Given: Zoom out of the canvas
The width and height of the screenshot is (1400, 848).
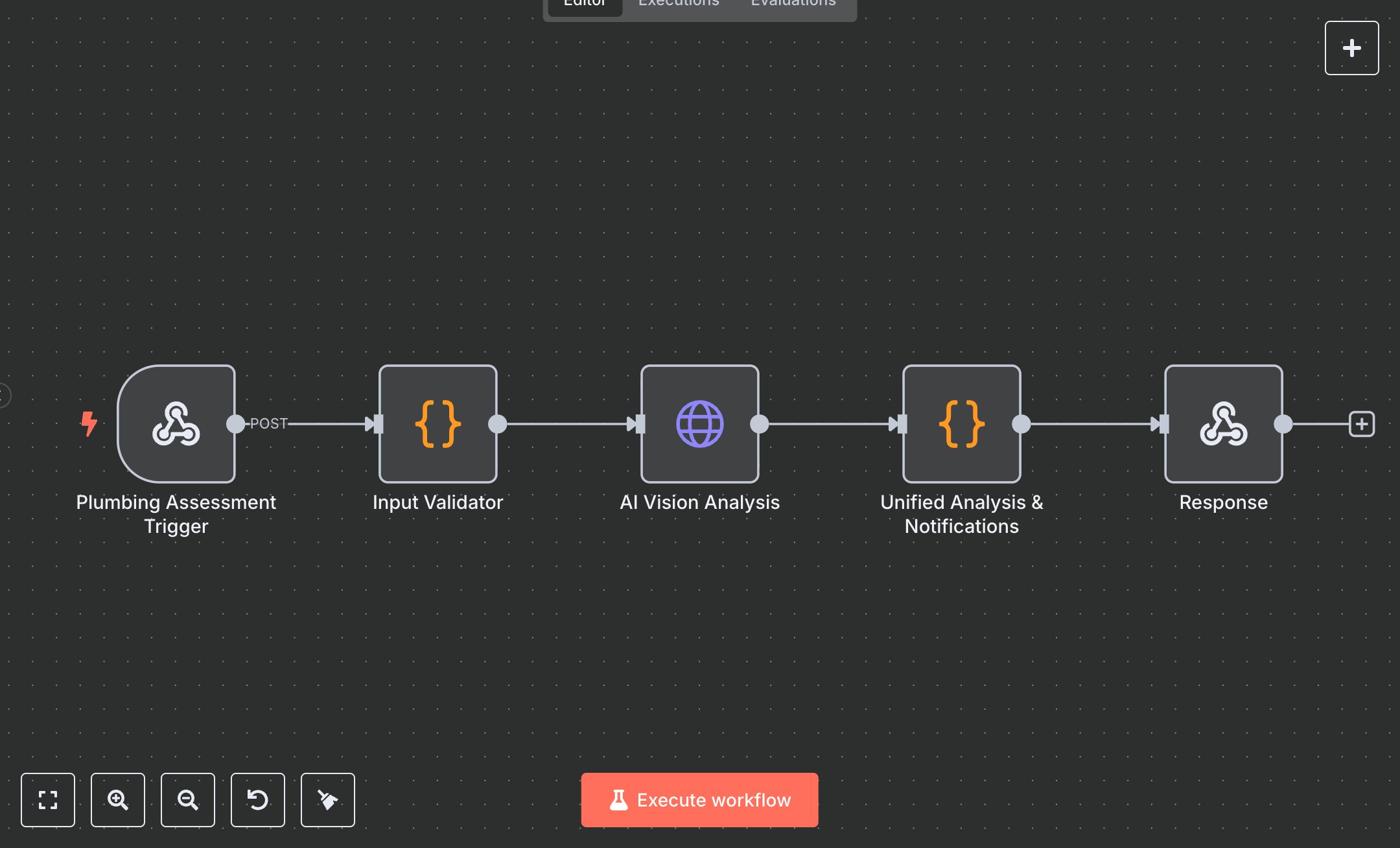Looking at the screenshot, I should tap(188, 800).
